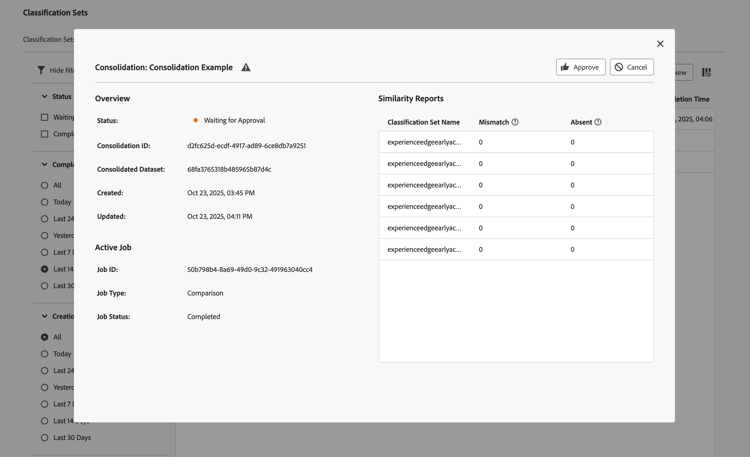Close the consolidation dialog with the X
The height and width of the screenshot is (457, 750).
tap(660, 44)
